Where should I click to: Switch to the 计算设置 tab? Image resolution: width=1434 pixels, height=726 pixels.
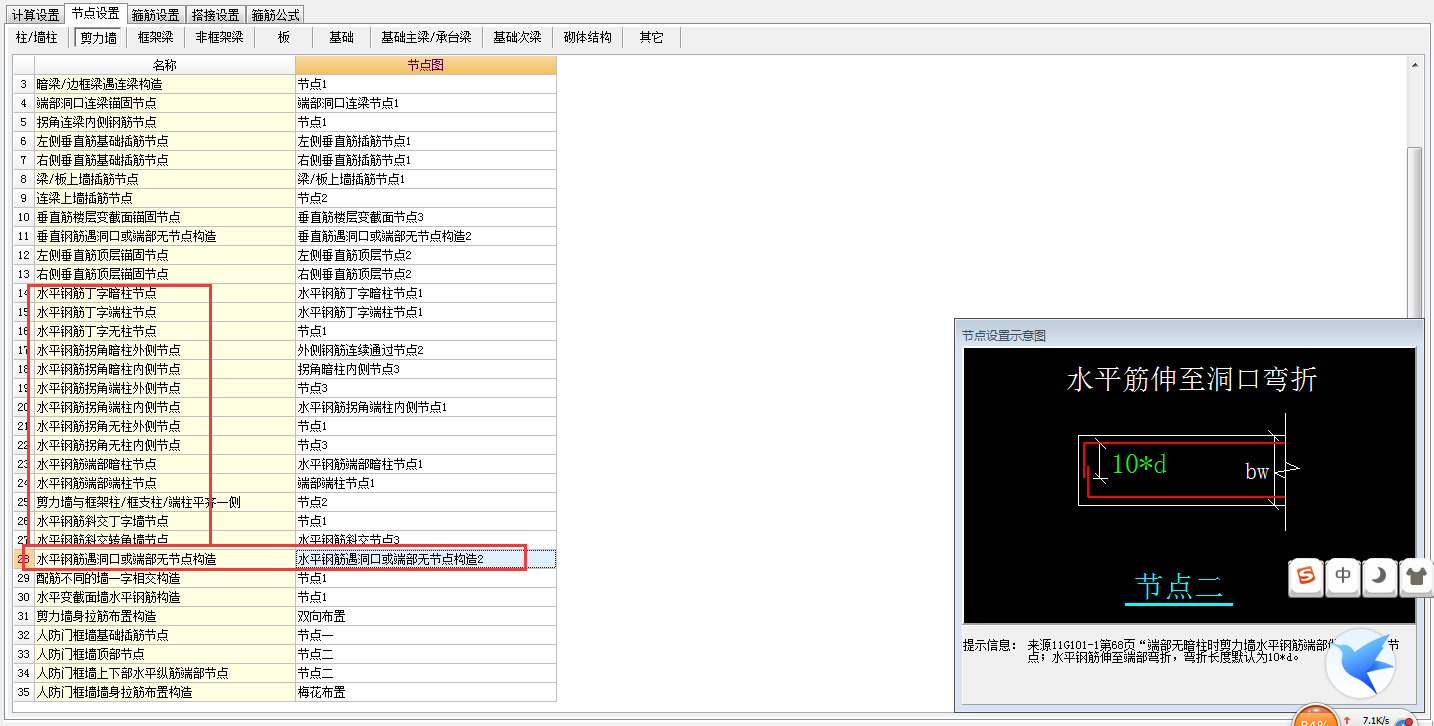tap(36, 15)
